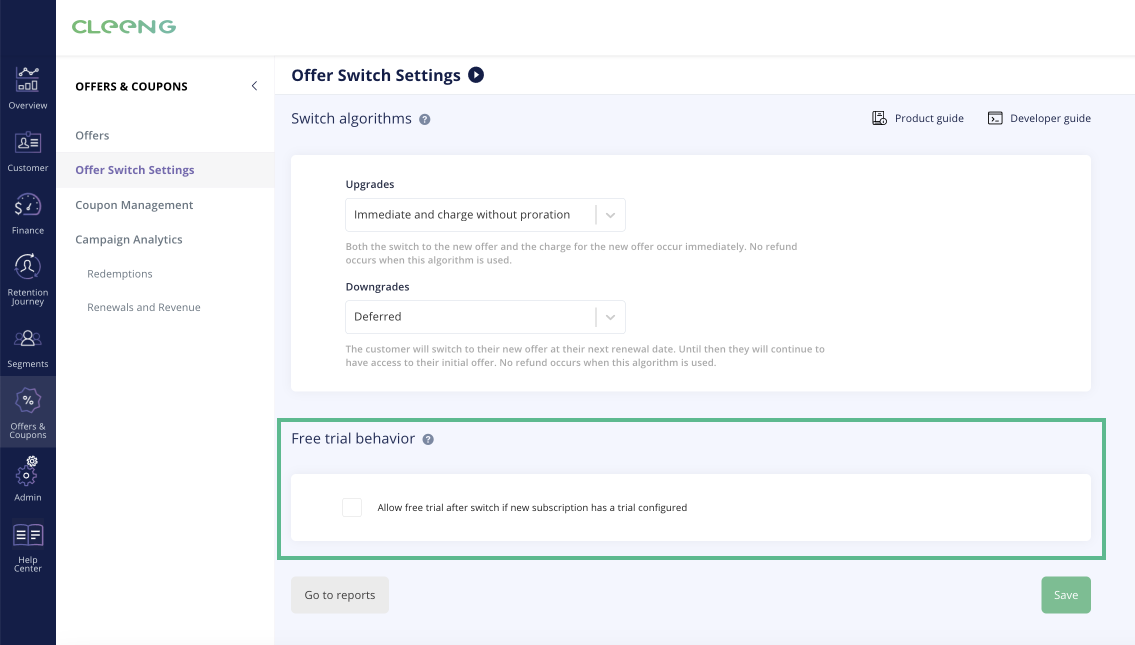Collapse the Offers & Coupons panel chevron
Viewport: 1135px width, 645px height.
click(x=254, y=86)
